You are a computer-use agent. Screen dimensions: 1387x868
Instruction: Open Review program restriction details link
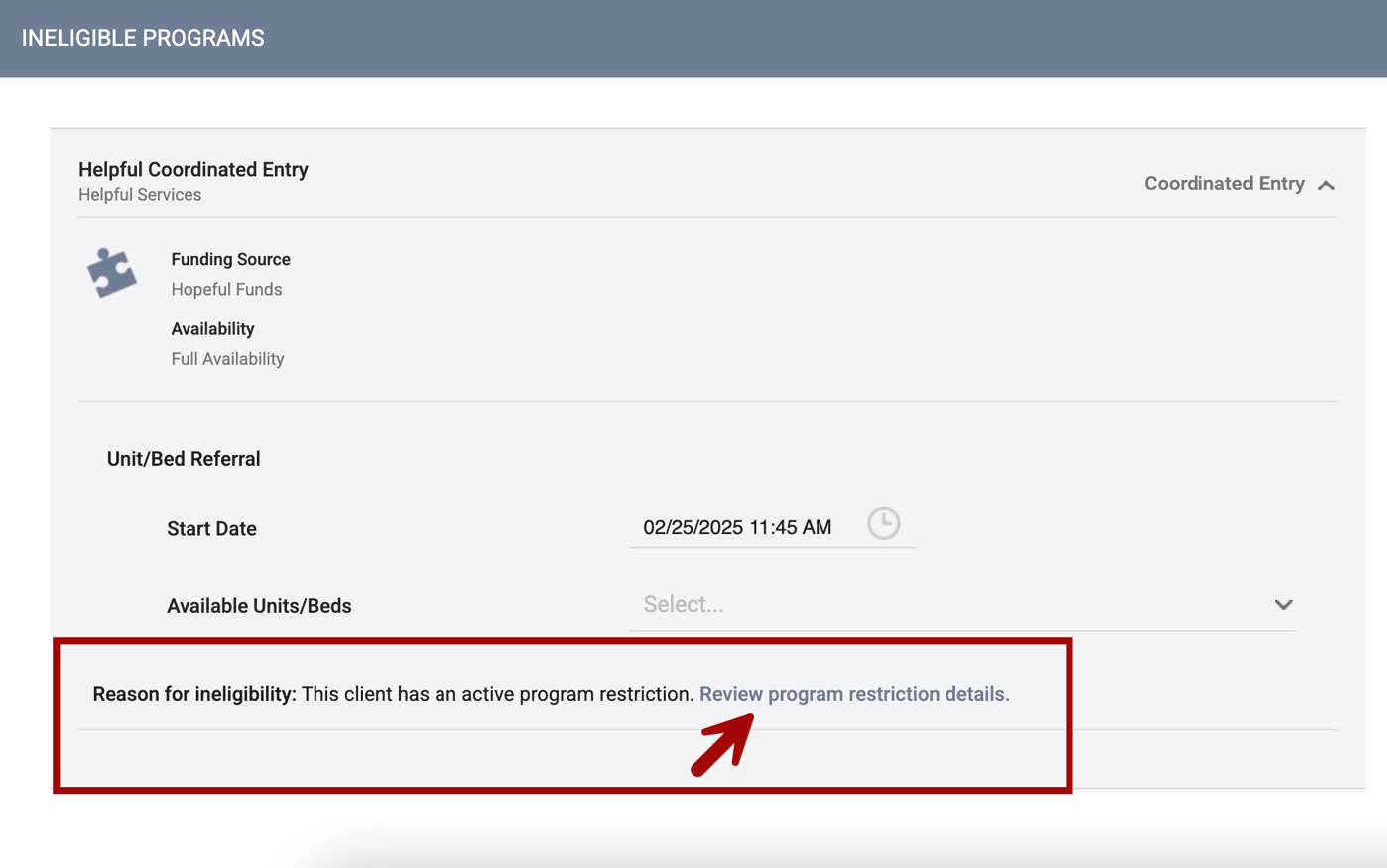click(853, 694)
